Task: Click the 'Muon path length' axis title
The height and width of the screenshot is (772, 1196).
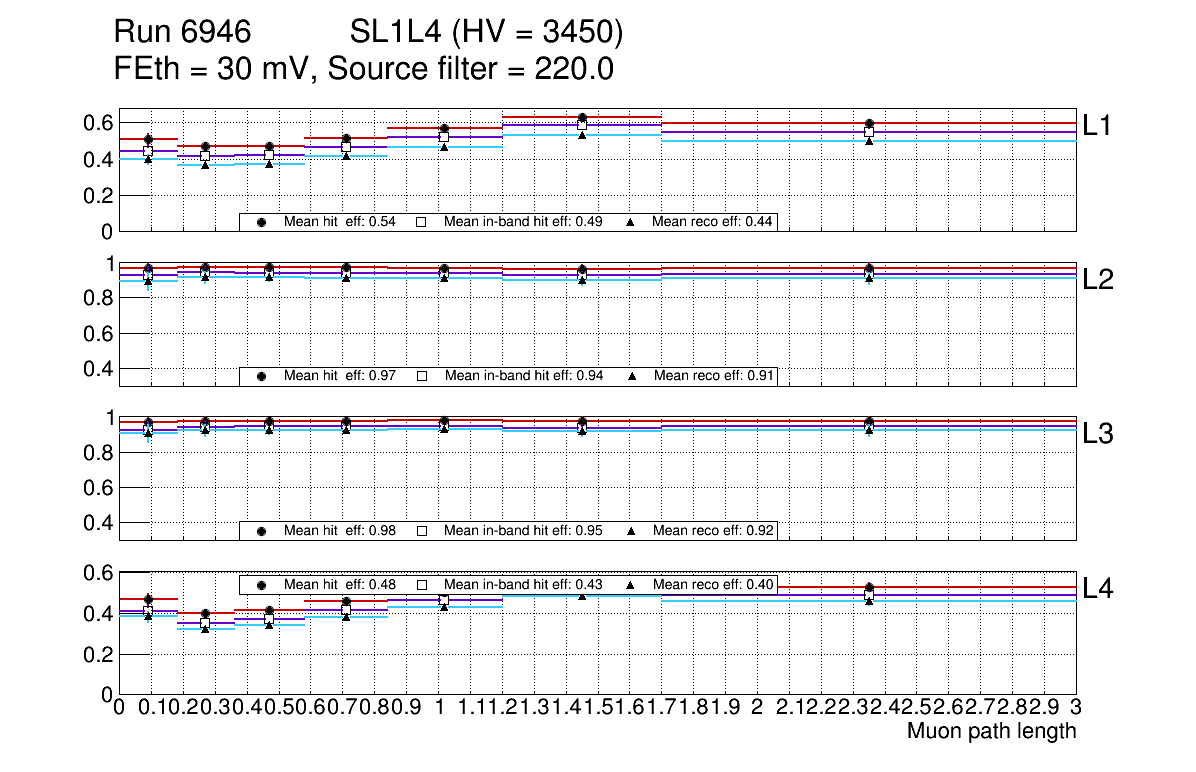Action: (x=991, y=731)
